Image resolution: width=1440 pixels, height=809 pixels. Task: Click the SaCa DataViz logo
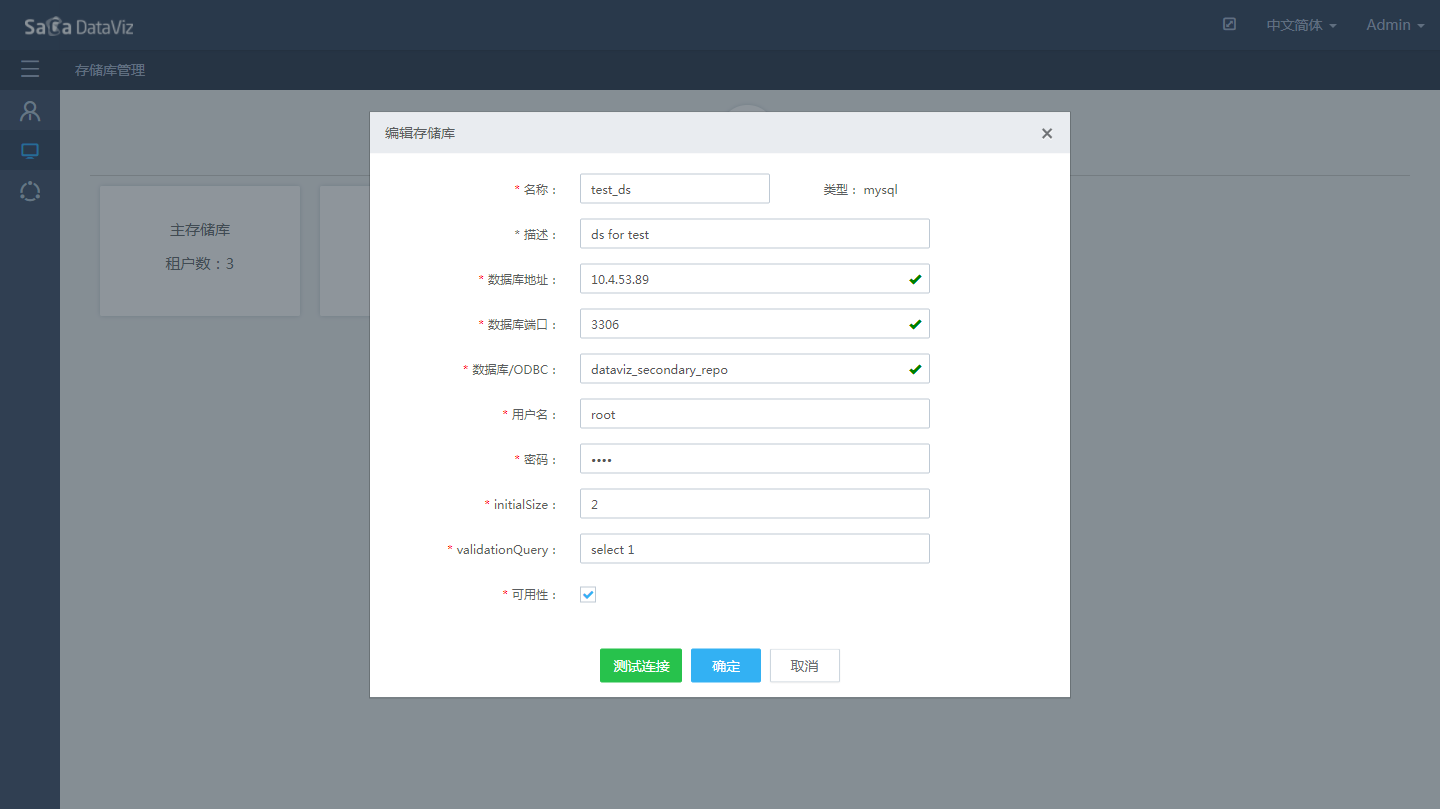click(x=79, y=27)
